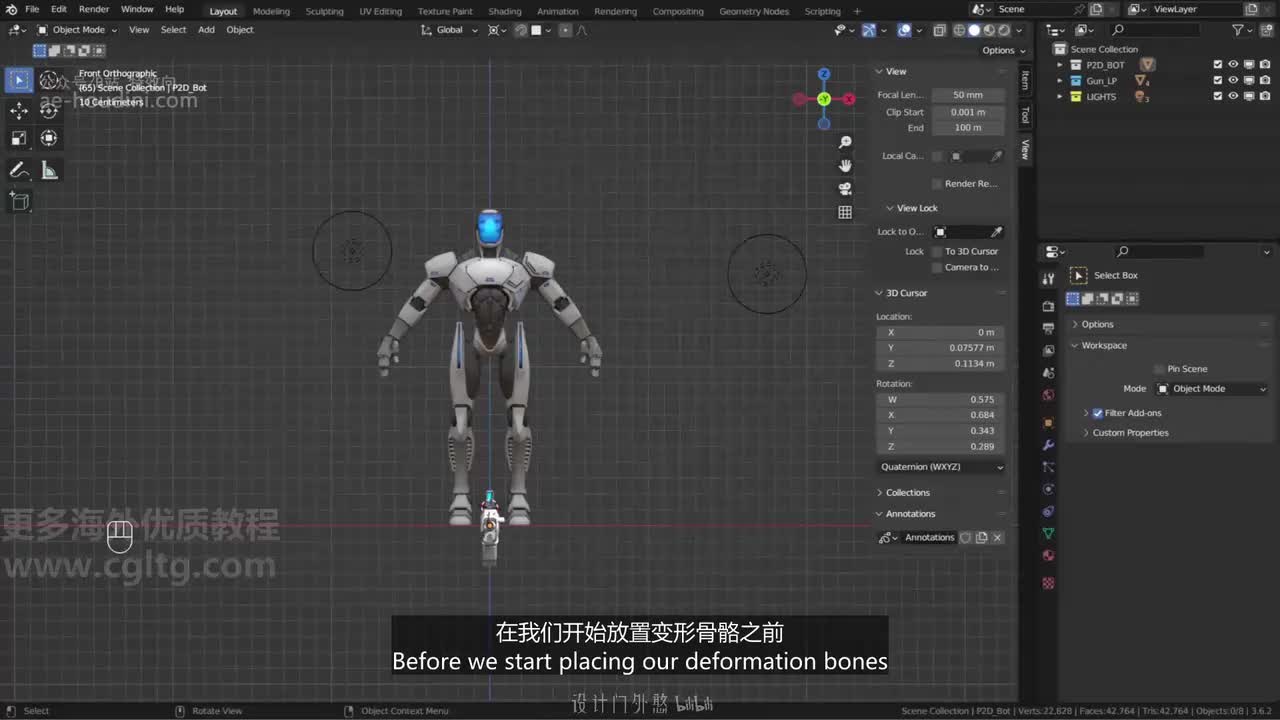This screenshot has width=1280, height=720.
Task: Open the Item tab in the sidebar
Action: coord(1025,80)
